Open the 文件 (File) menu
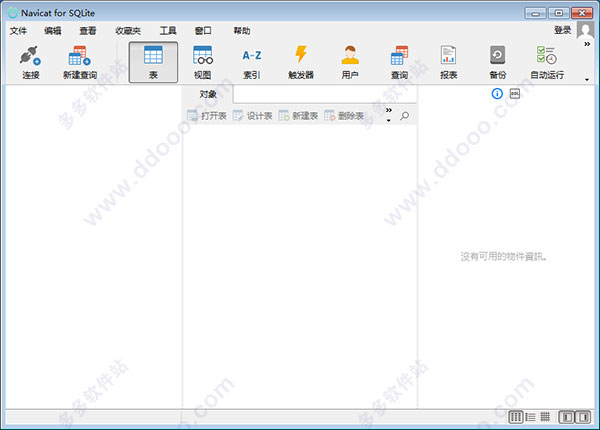Image resolution: width=600 pixels, height=430 pixels. coord(18,31)
